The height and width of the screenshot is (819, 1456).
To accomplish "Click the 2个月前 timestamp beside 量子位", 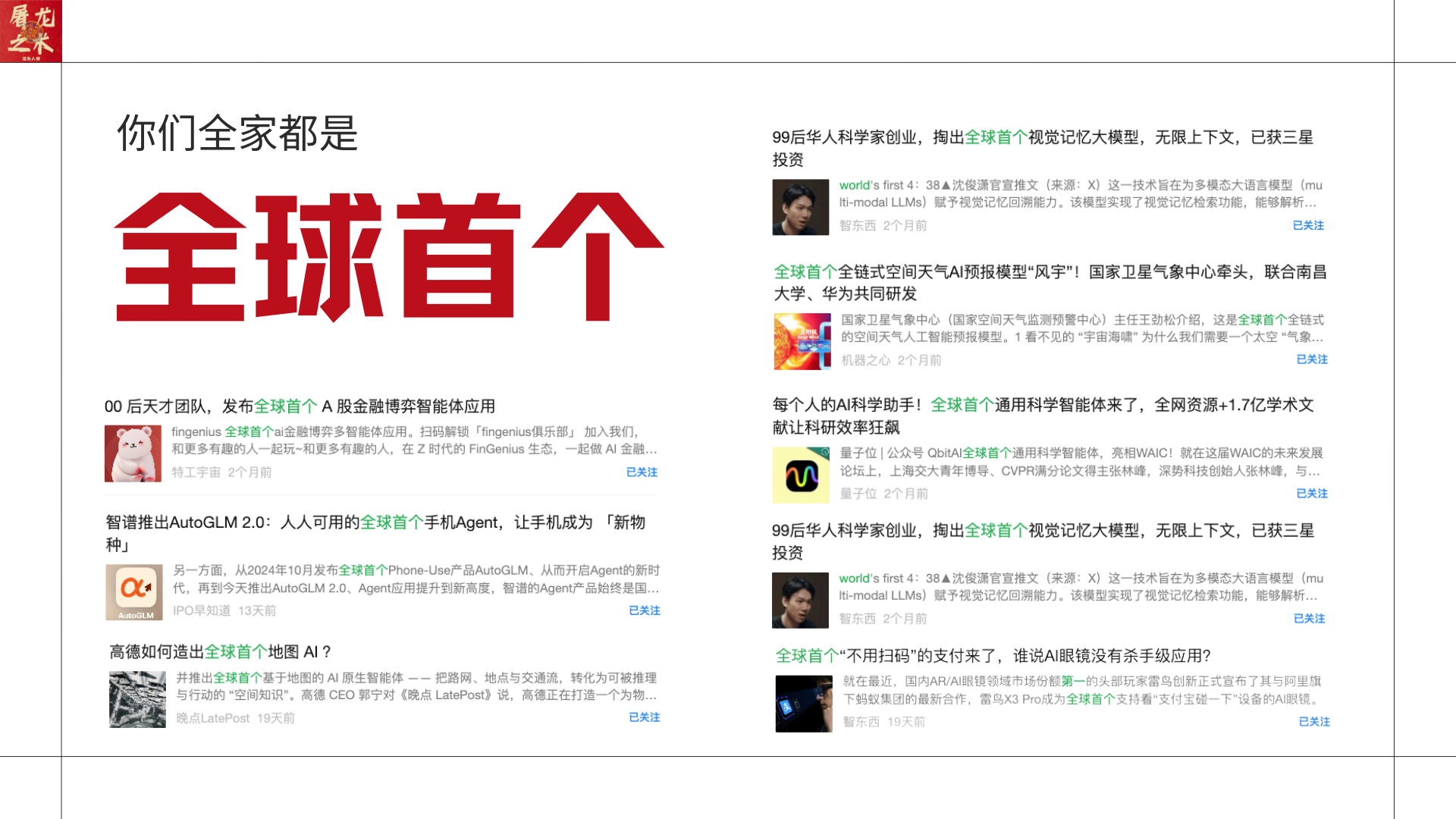I will tap(905, 494).
